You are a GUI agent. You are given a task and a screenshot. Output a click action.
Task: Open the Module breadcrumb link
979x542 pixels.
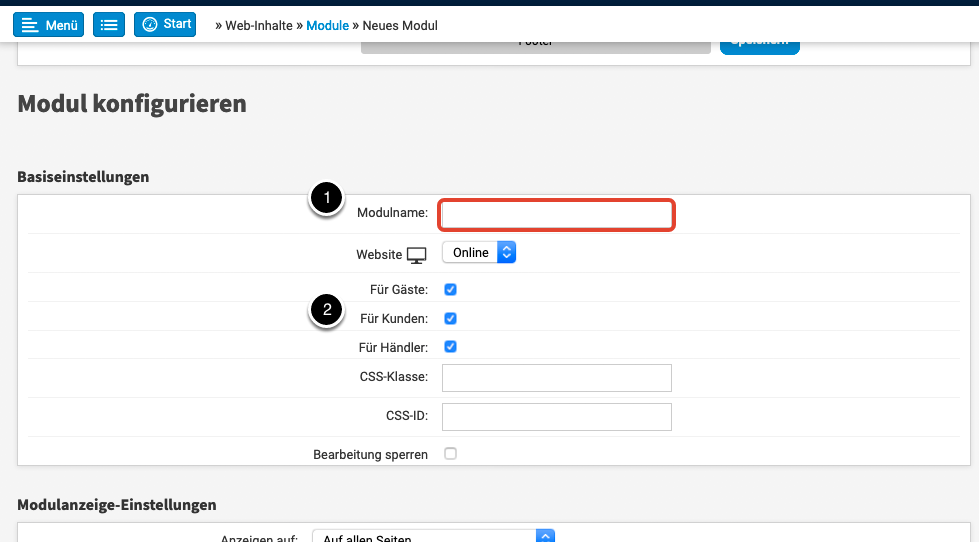click(x=327, y=25)
